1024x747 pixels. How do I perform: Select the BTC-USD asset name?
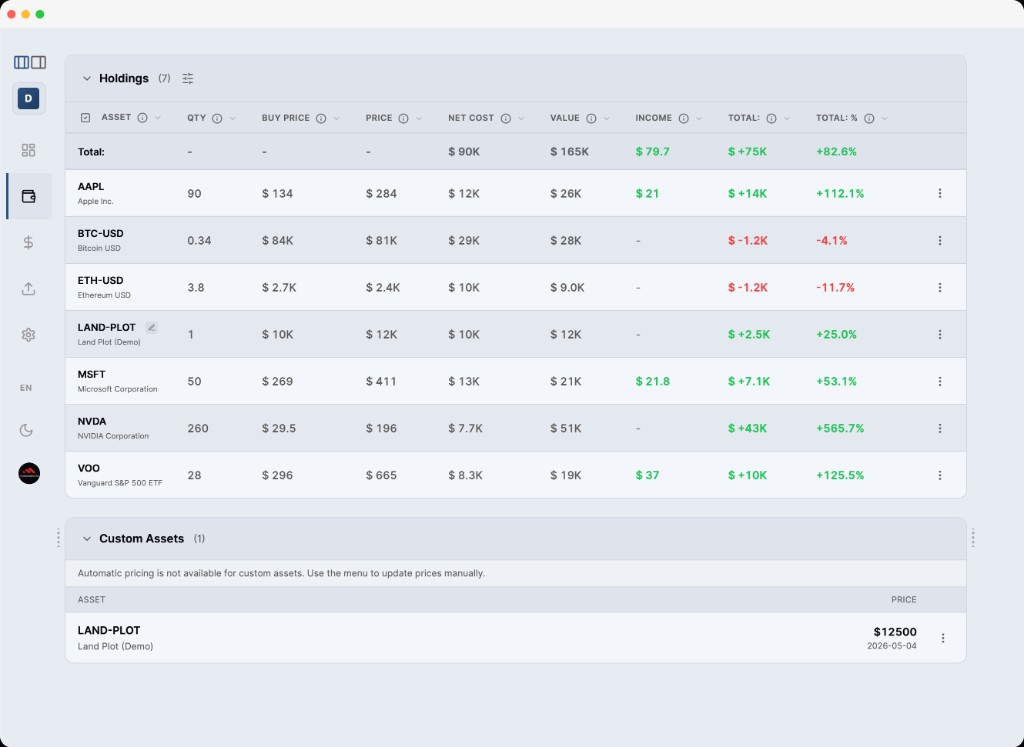click(101, 234)
